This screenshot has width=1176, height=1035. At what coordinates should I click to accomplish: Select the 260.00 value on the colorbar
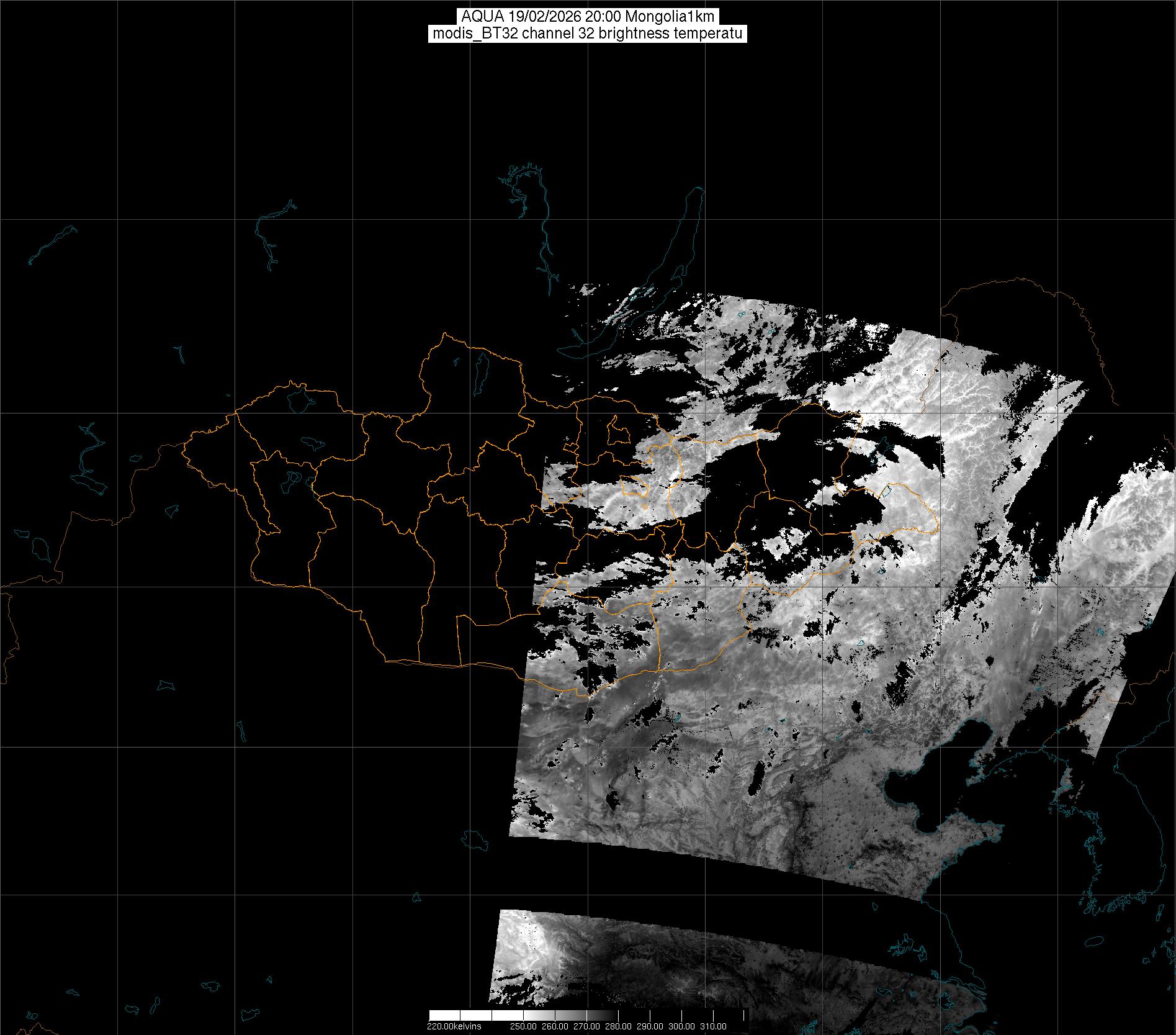coord(555,1026)
